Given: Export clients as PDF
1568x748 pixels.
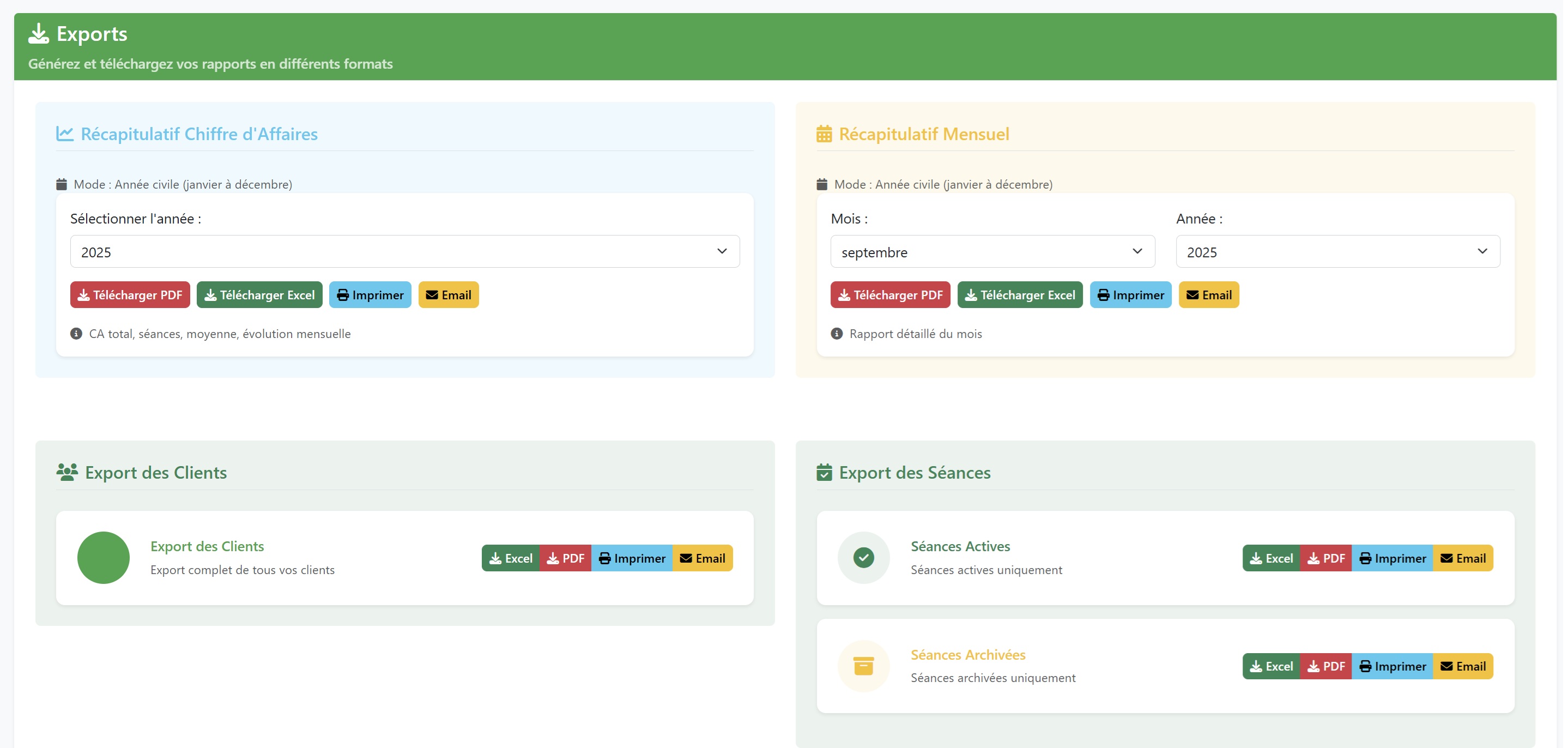Looking at the screenshot, I should coord(565,558).
